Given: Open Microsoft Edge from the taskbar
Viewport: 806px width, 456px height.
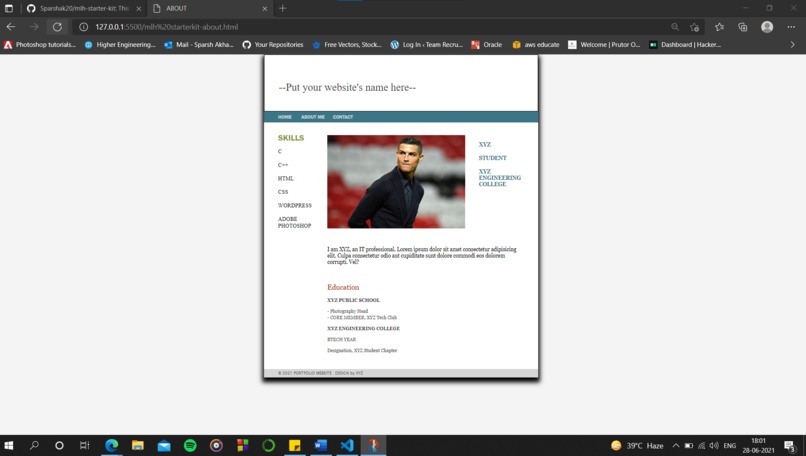Looking at the screenshot, I should coord(112,445).
